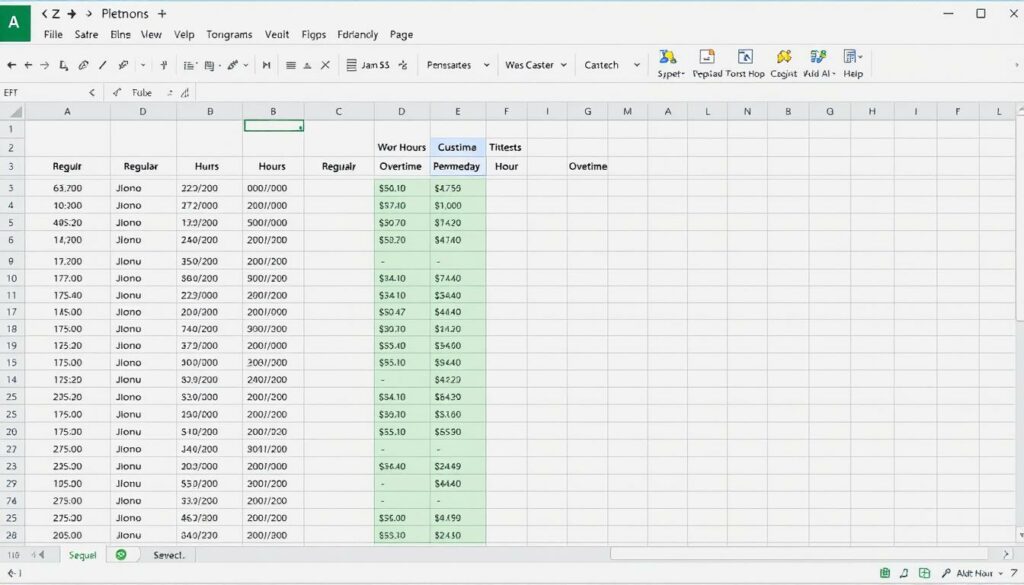Add new tab with plus button
This screenshot has width=1024, height=585.
click(162, 14)
